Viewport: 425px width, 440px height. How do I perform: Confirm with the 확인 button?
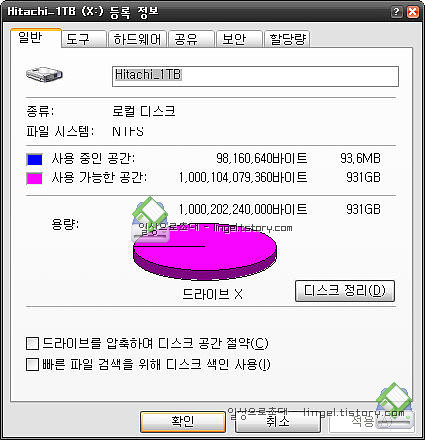[x=183, y=422]
